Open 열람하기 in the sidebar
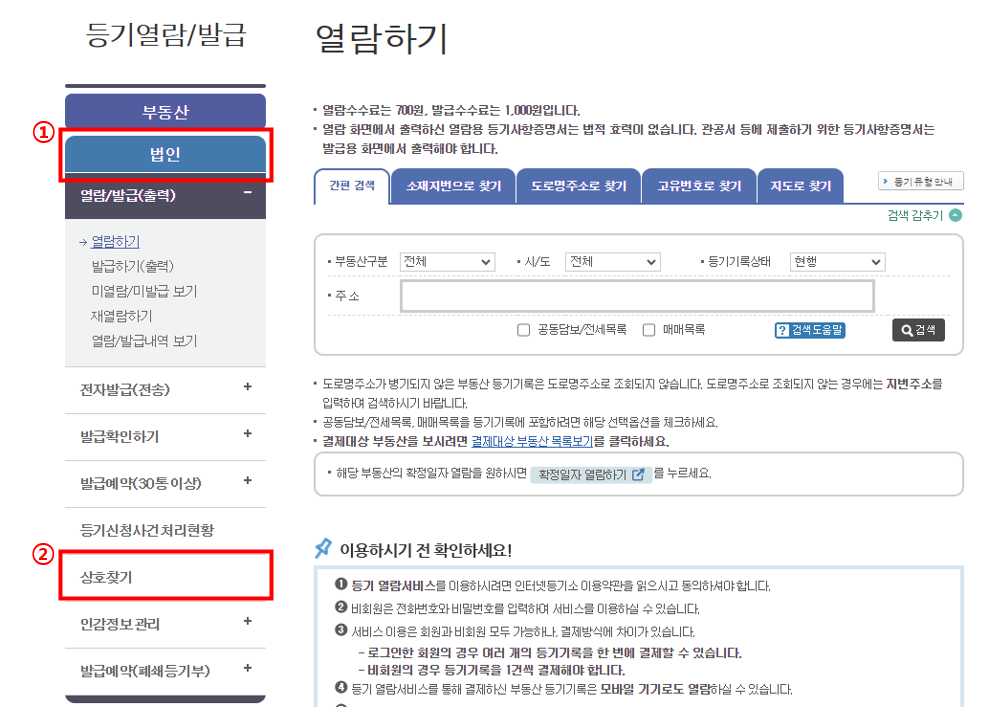 (115, 242)
